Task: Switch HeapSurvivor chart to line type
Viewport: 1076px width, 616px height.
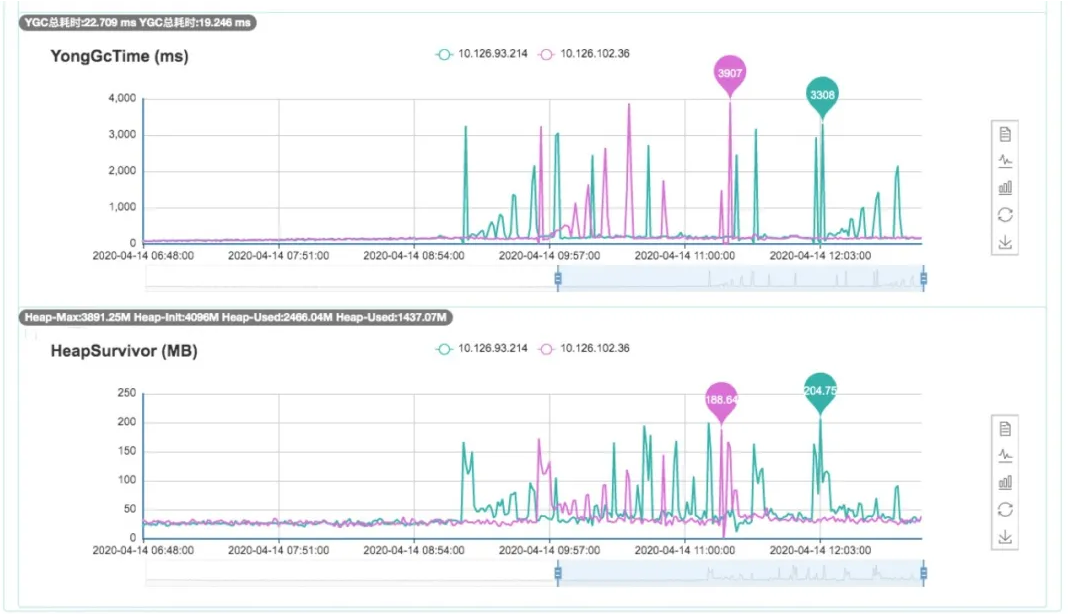Action: tap(1005, 455)
